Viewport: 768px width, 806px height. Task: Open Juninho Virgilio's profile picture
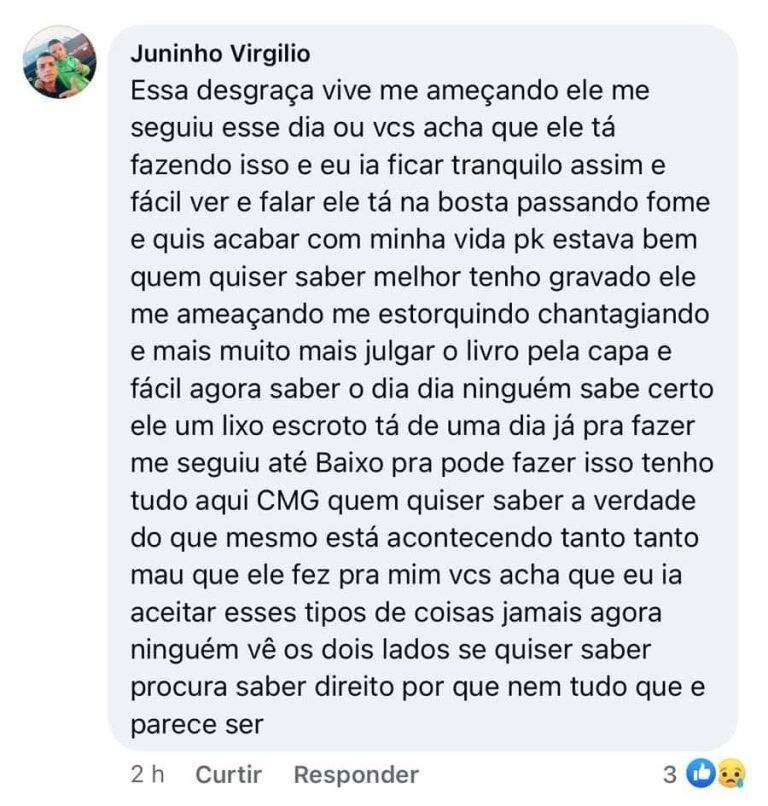[x=60, y=62]
